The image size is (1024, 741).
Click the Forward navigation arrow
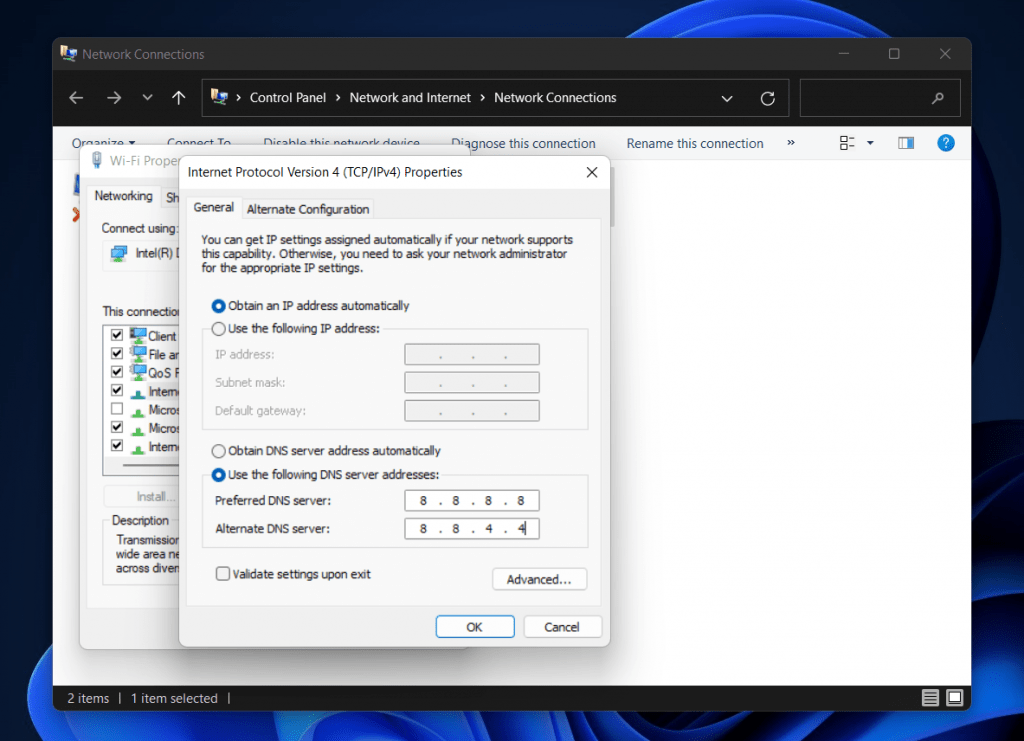(113, 97)
